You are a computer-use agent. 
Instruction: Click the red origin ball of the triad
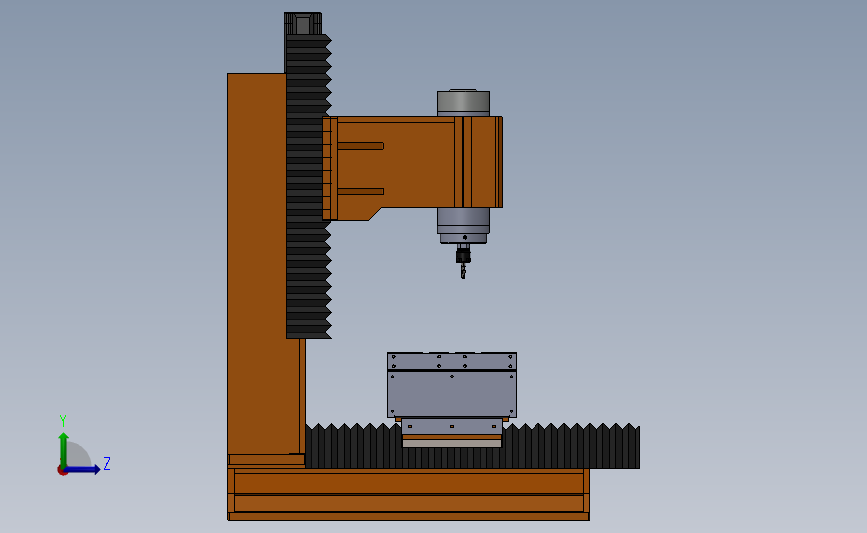click(x=62, y=471)
